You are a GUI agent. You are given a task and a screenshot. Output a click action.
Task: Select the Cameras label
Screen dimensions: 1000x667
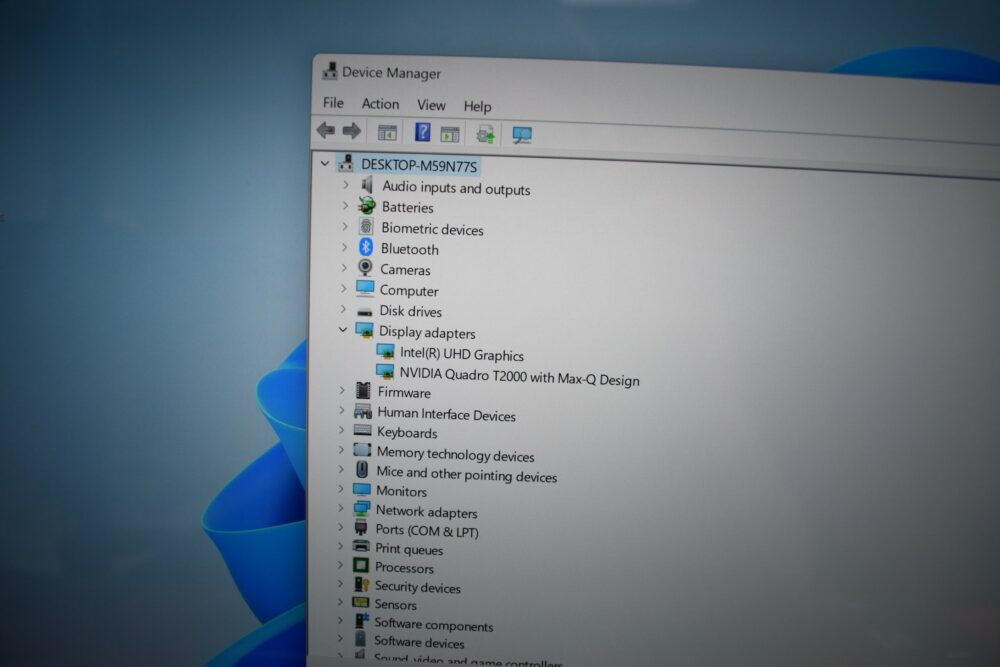(405, 270)
